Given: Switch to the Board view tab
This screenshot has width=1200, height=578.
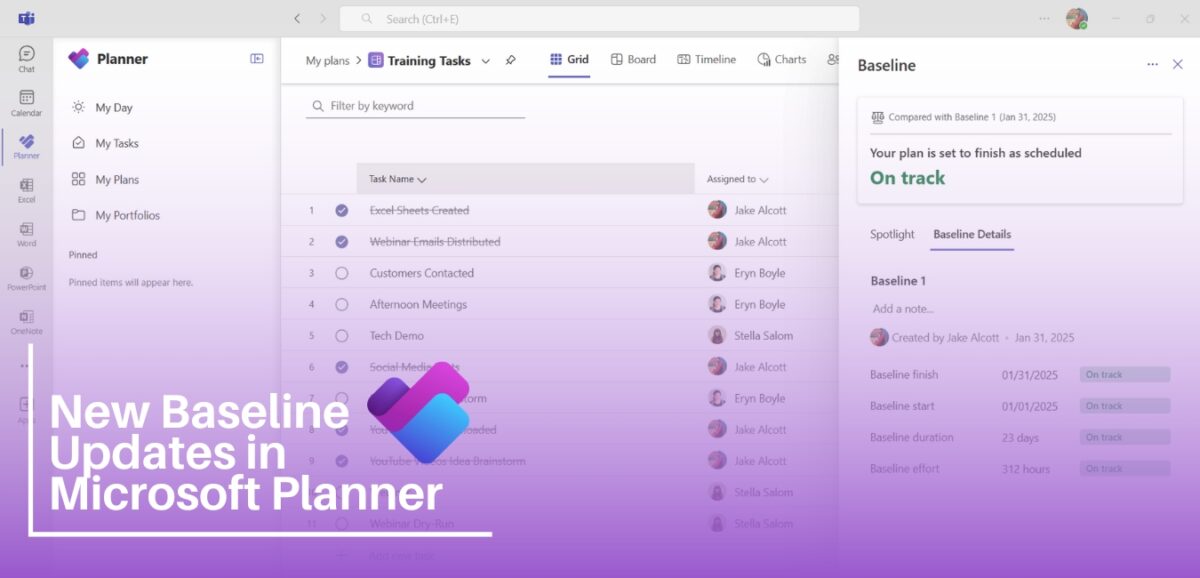Looking at the screenshot, I should (632, 59).
